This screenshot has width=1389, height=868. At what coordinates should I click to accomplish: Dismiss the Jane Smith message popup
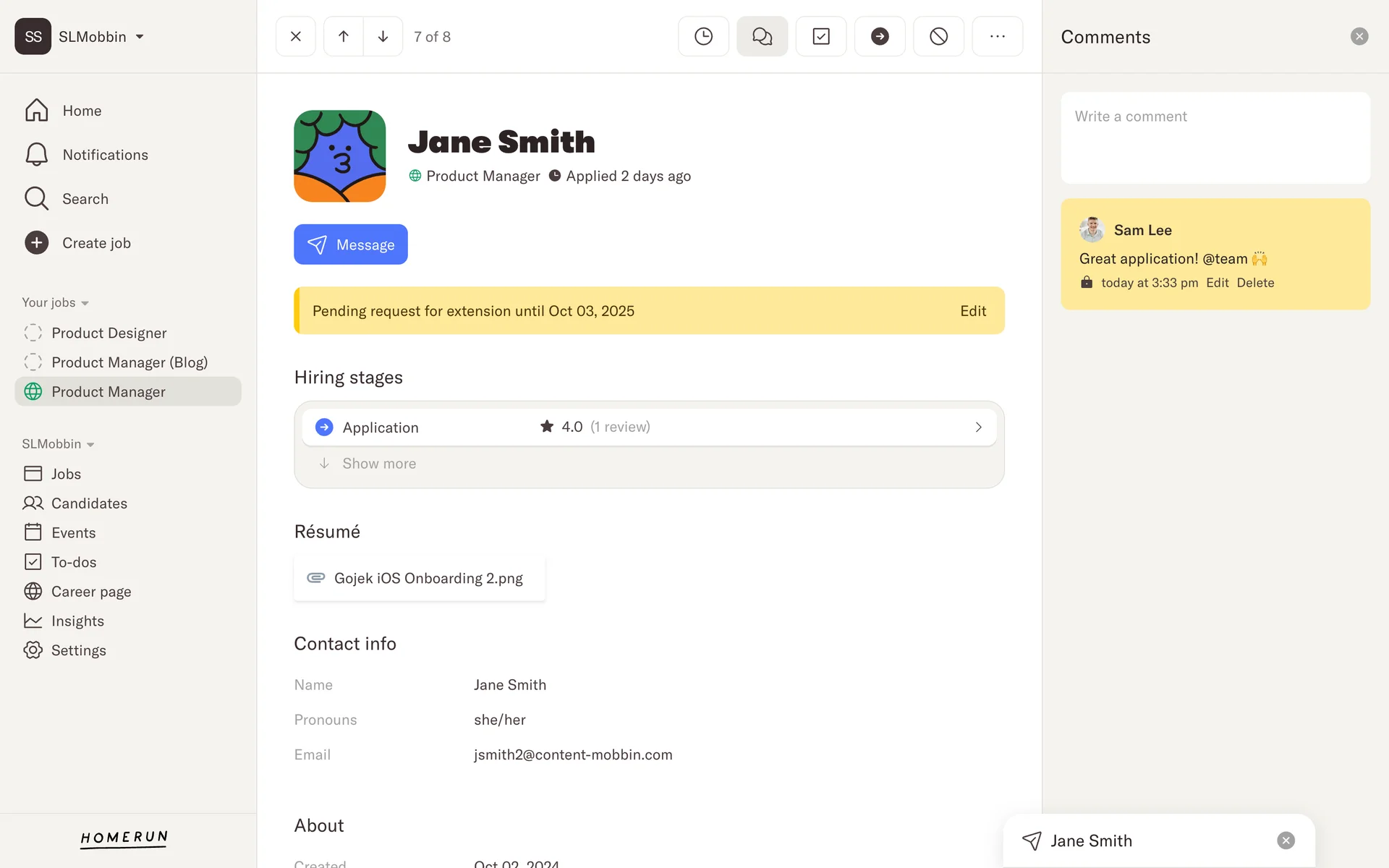(1285, 840)
